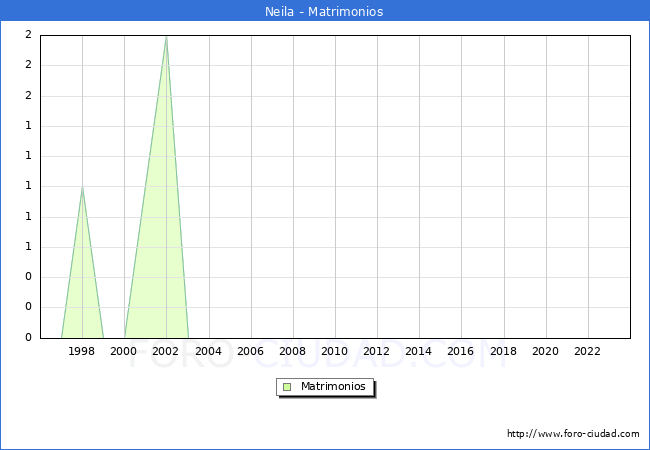Select the 2012 x-axis label

[x=376, y=351]
